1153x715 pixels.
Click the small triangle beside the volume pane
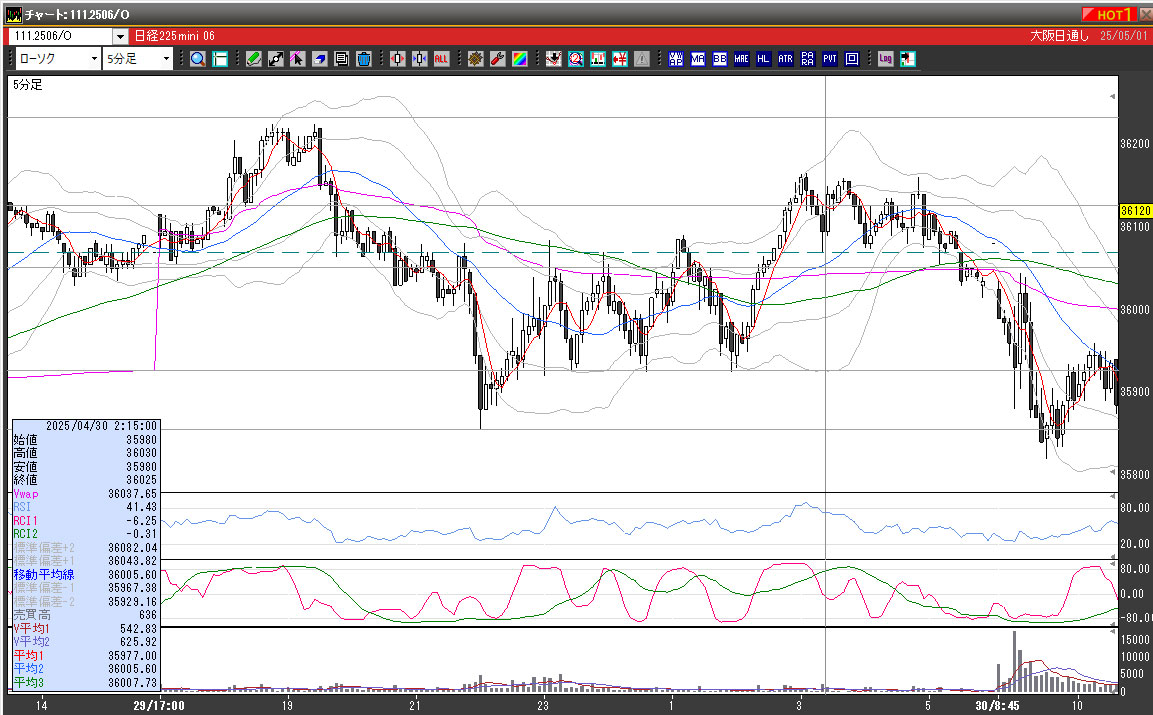(x=1112, y=632)
